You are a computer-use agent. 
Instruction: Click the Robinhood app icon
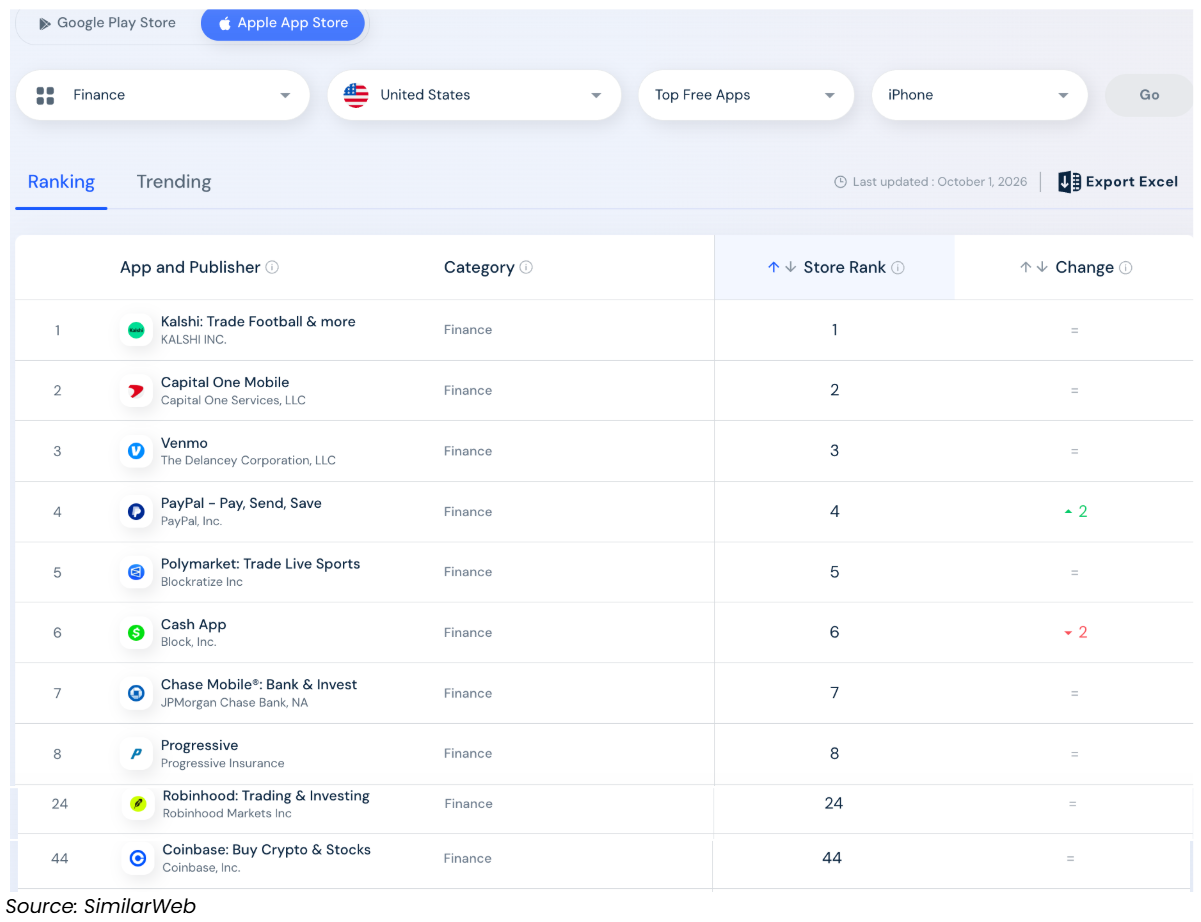(138, 804)
